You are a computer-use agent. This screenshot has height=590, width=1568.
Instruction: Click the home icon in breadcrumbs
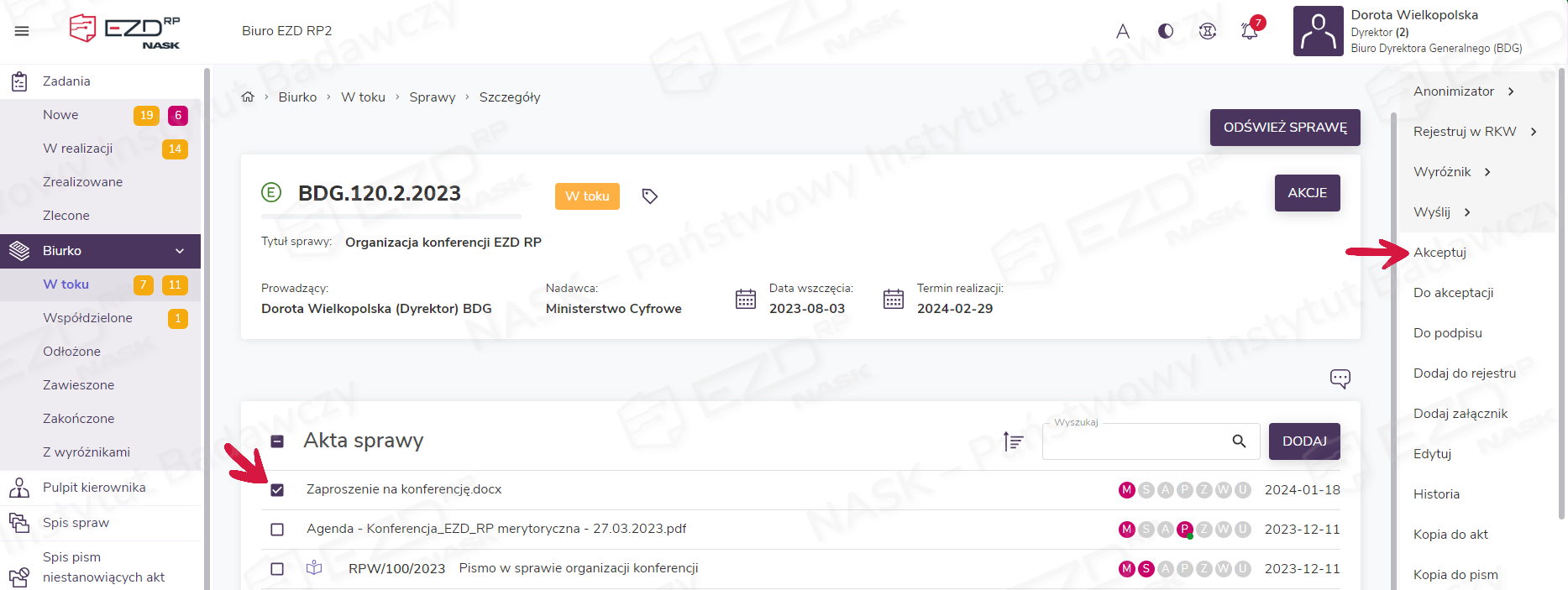[248, 97]
